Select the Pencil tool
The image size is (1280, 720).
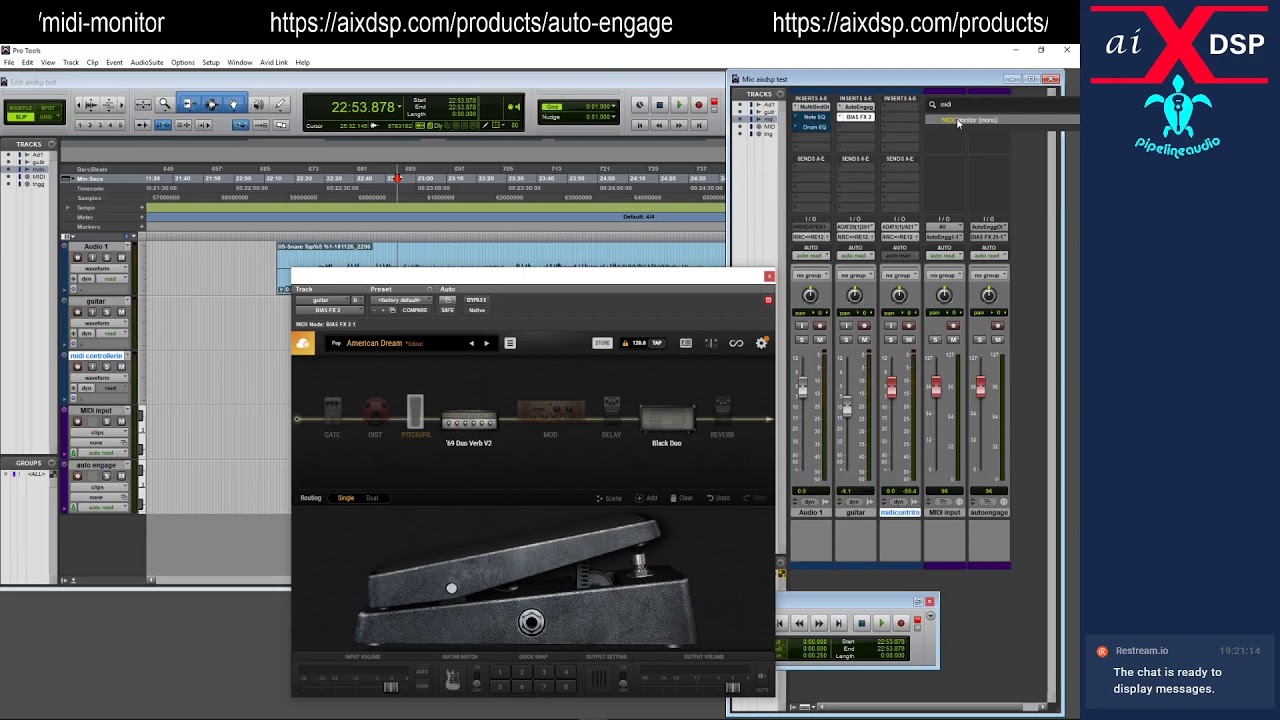coord(280,104)
